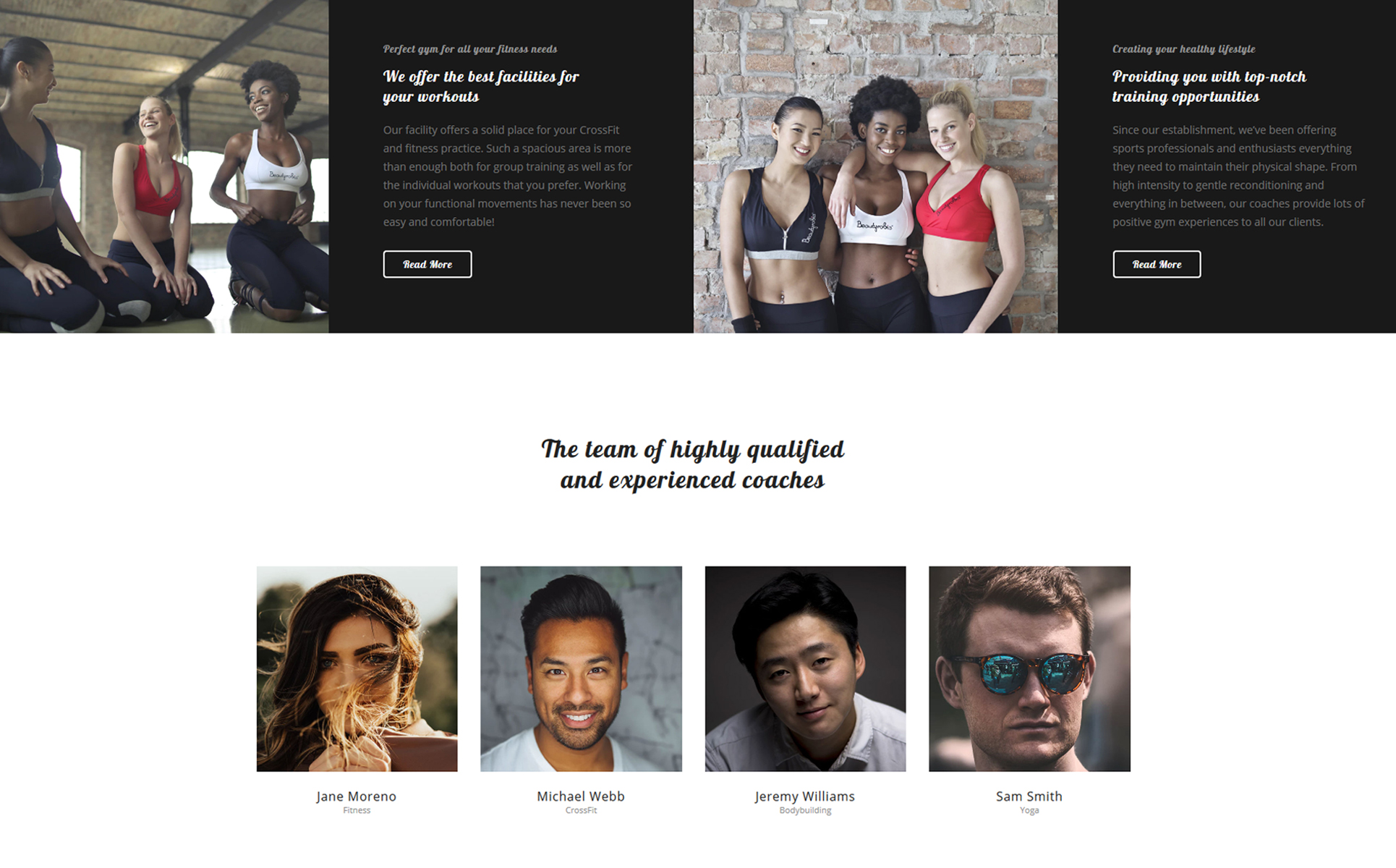Click the 'team of highly qualified' coaches heading
This screenshot has height=868, width=1396.
coord(692,464)
